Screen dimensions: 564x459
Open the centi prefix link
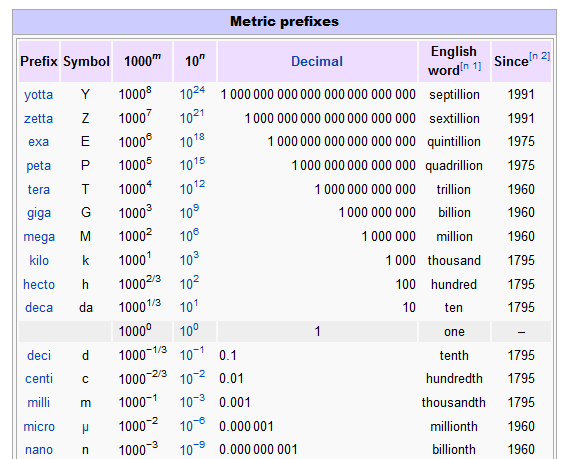(x=39, y=379)
